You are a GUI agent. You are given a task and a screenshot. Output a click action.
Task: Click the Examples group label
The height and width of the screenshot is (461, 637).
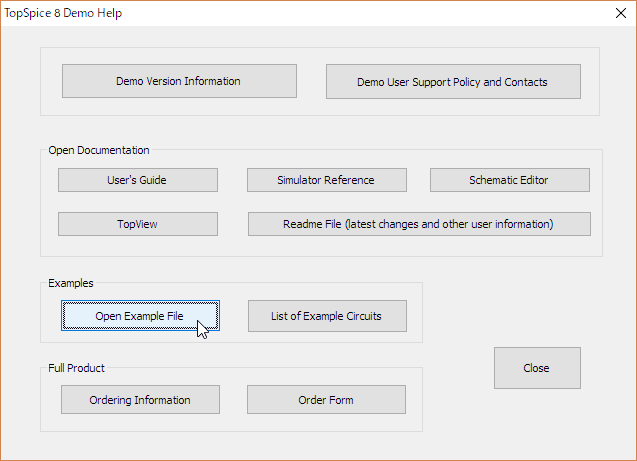point(71,283)
